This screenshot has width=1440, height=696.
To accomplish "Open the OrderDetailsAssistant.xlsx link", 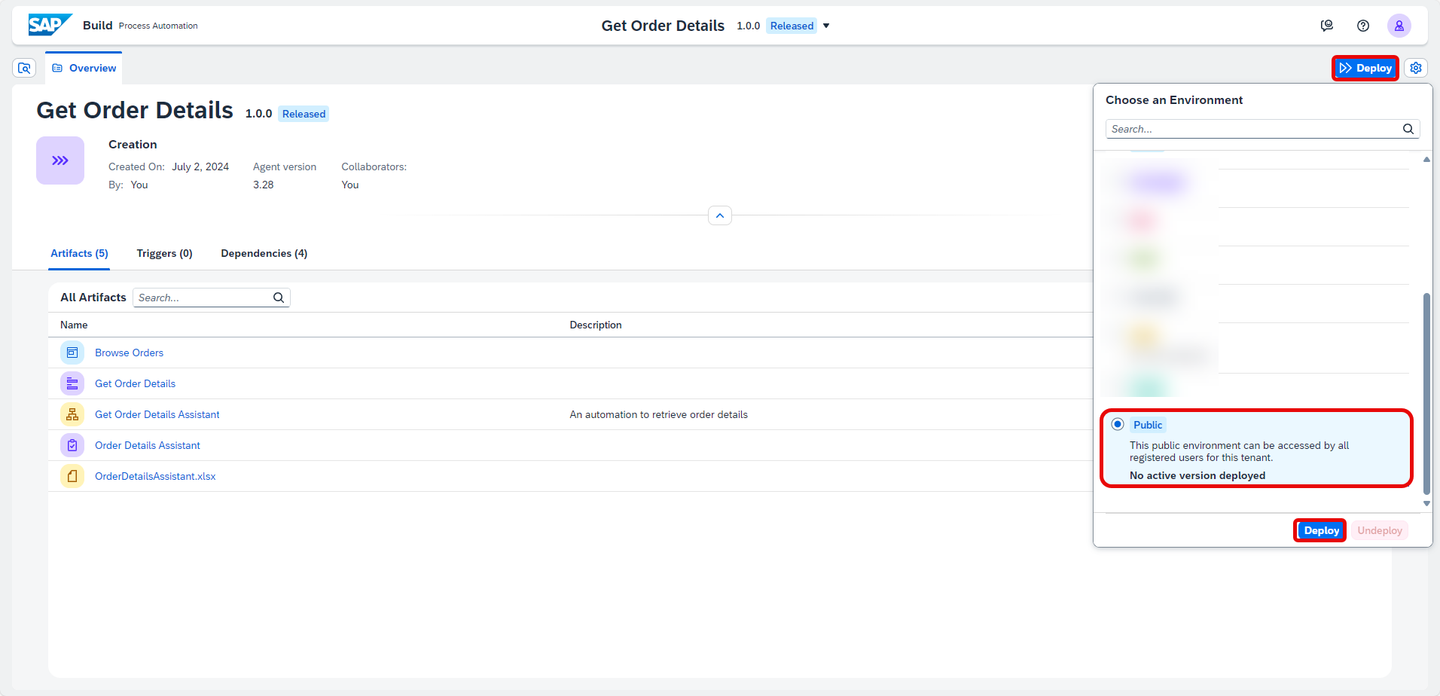I will tap(155, 477).
